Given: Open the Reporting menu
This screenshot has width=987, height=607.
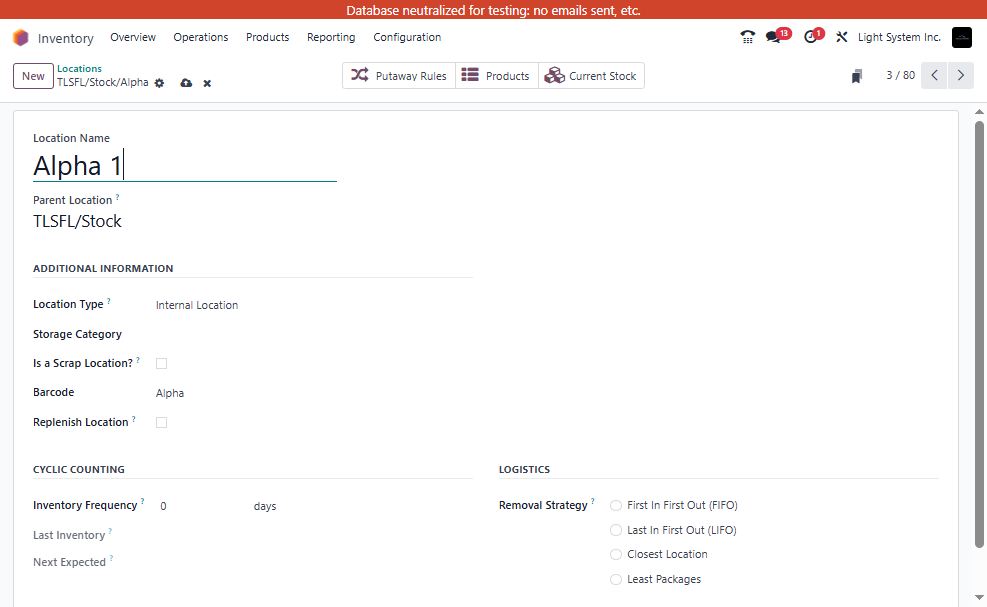Looking at the screenshot, I should click(x=331, y=37).
